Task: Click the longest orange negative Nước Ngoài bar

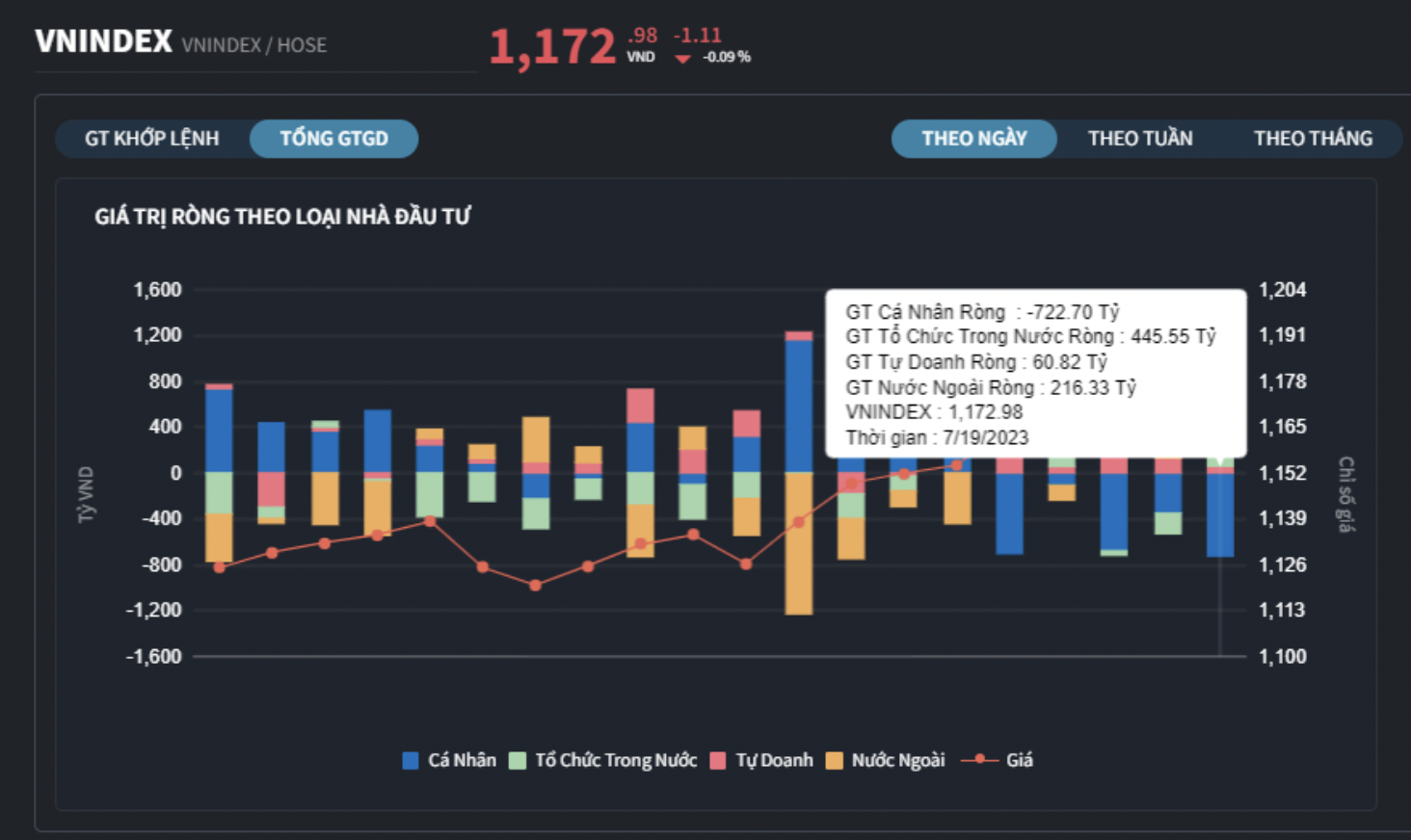Action: coord(799,542)
